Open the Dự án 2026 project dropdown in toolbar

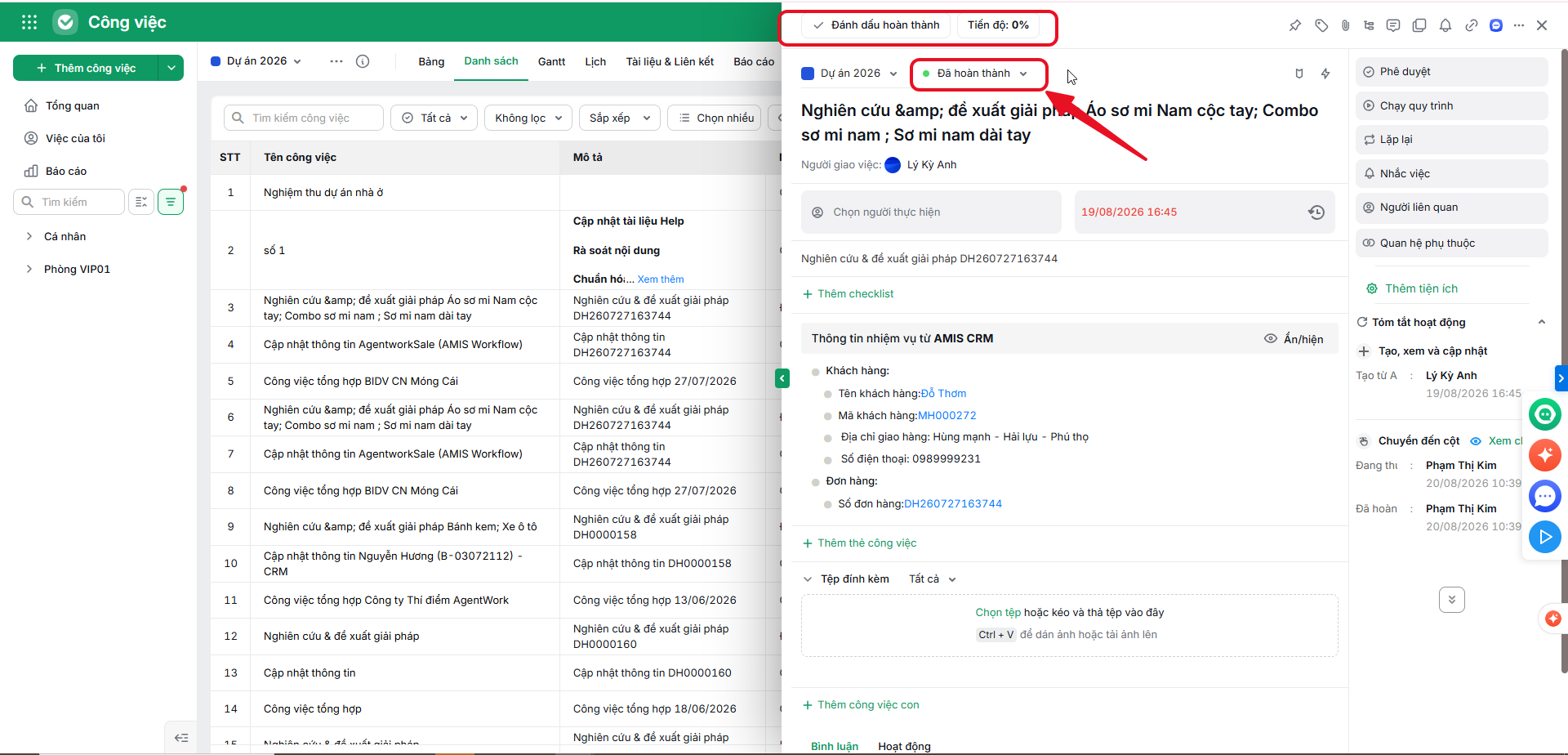(256, 61)
